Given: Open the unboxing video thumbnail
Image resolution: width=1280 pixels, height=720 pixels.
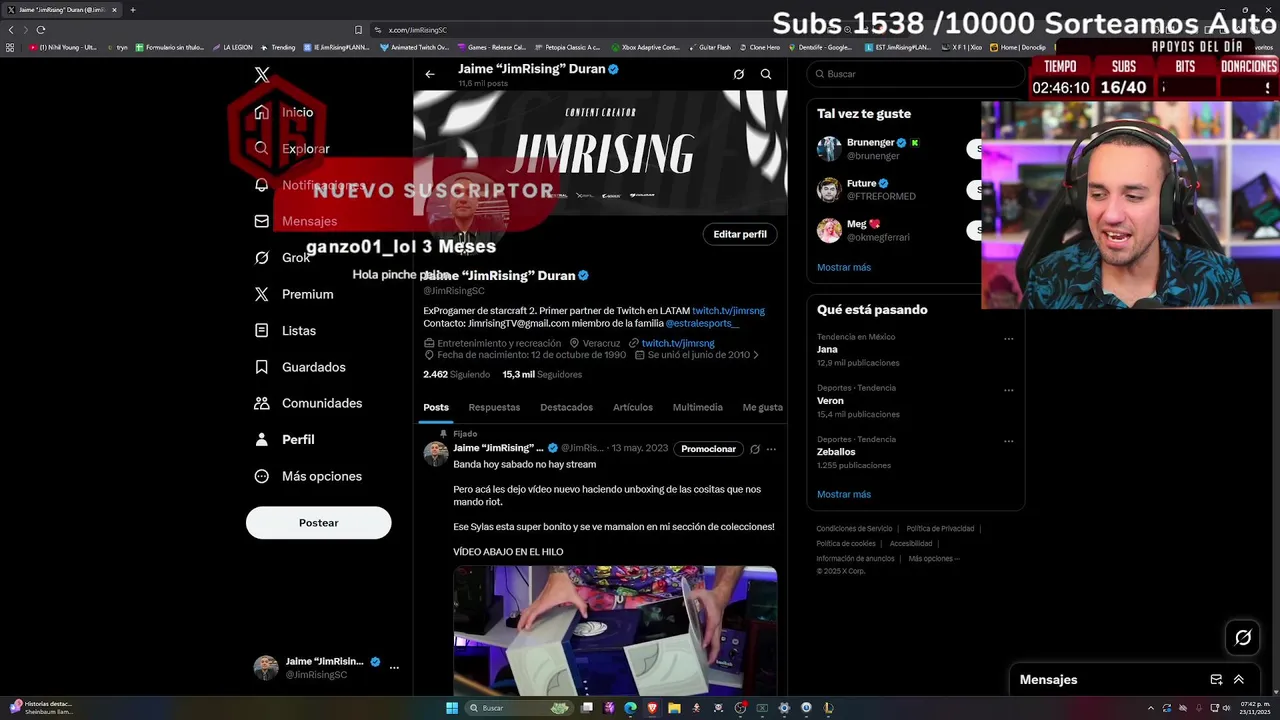Looking at the screenshot, I should [x=615, y=630].
